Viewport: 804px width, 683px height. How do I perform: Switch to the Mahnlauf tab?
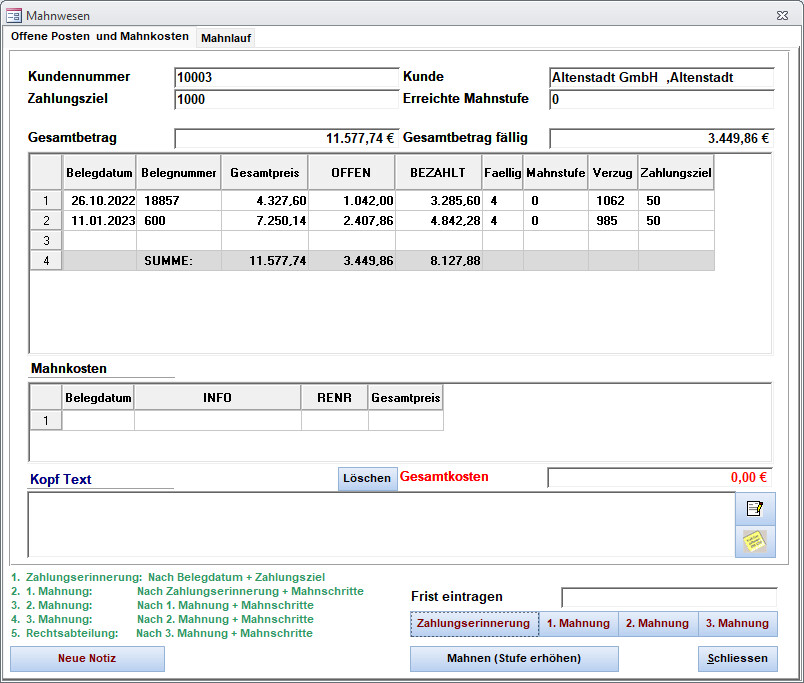click(226, 38)
